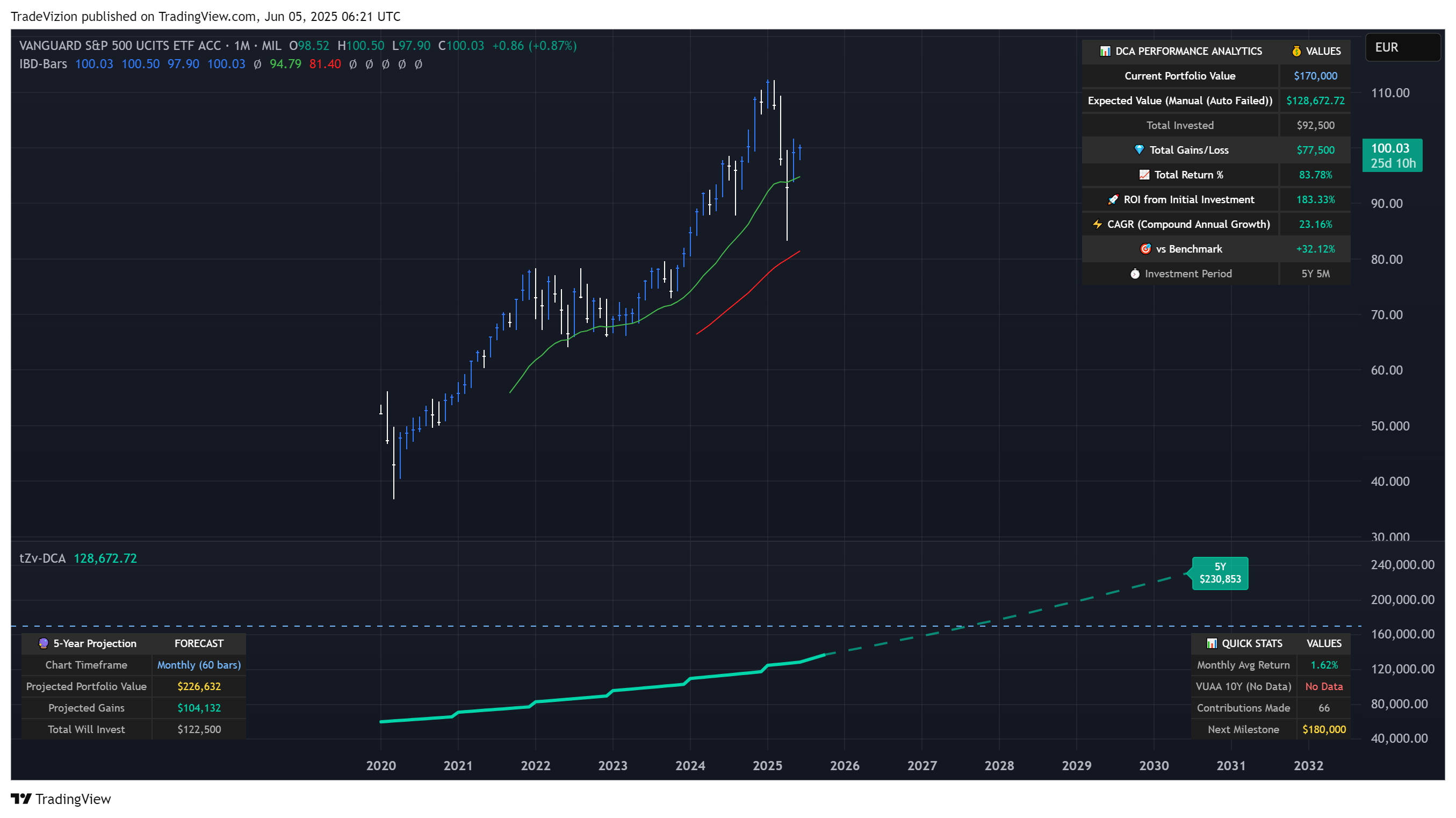Click the 2020 label on time axis
Image resolution: width=1456 pixels, height=818 pixels.
pyautogui.click(x=381, y=765)
